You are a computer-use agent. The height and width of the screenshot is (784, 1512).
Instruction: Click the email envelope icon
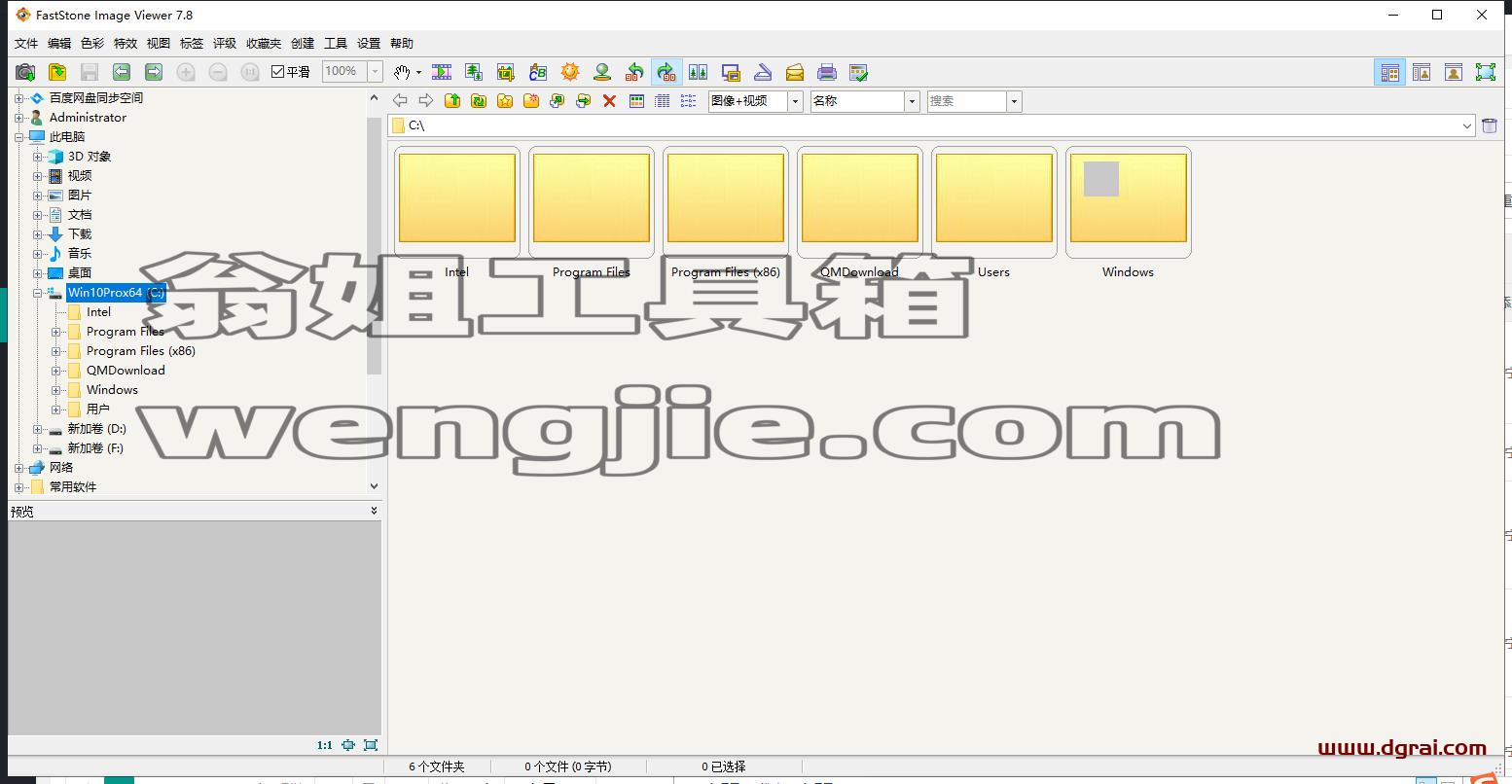795,72
